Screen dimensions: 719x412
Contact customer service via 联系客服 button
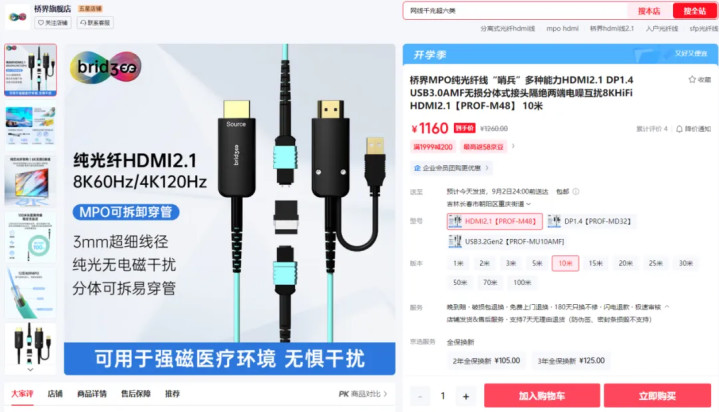(95, 22)
